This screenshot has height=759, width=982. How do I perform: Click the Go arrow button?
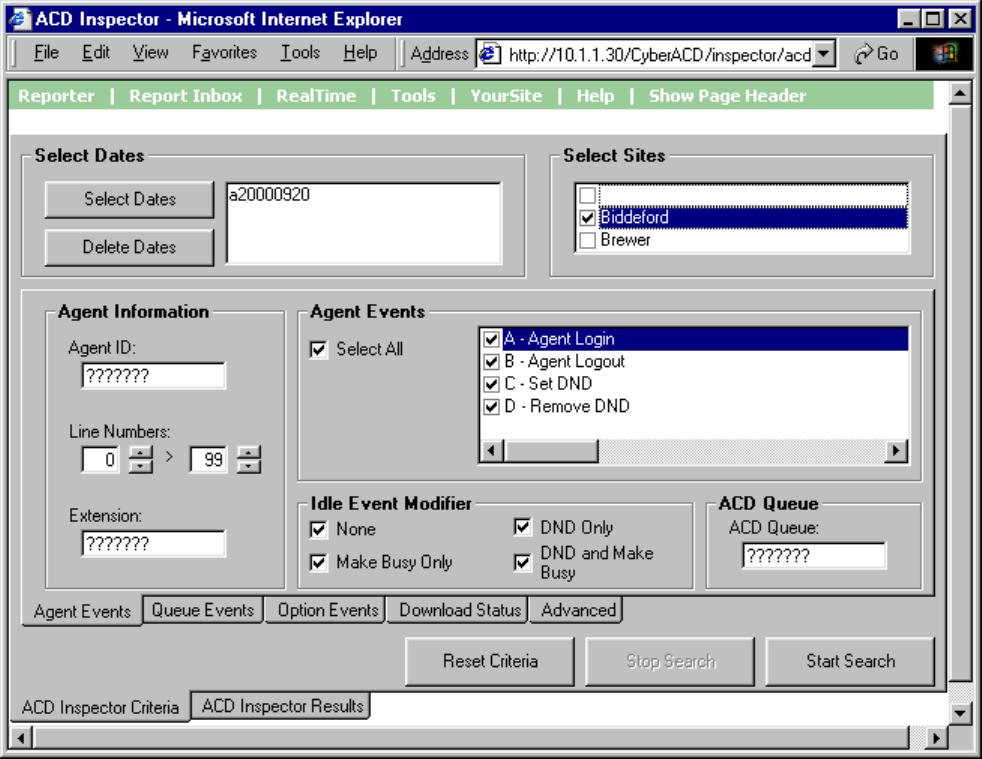[876, 54]
